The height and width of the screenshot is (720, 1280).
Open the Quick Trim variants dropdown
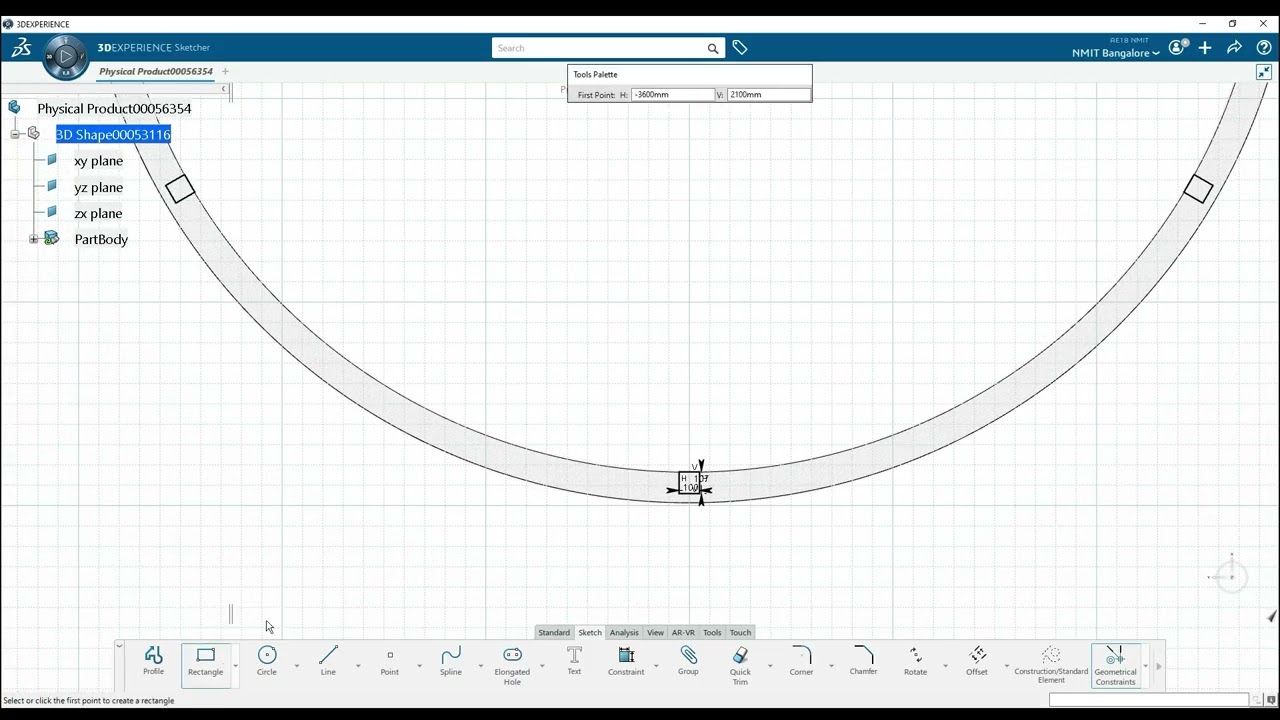point(769,666)
